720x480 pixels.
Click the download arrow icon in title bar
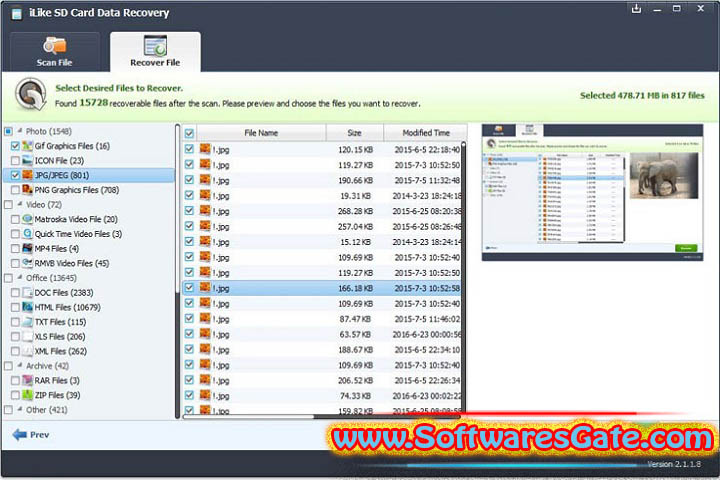pos(636,9)
